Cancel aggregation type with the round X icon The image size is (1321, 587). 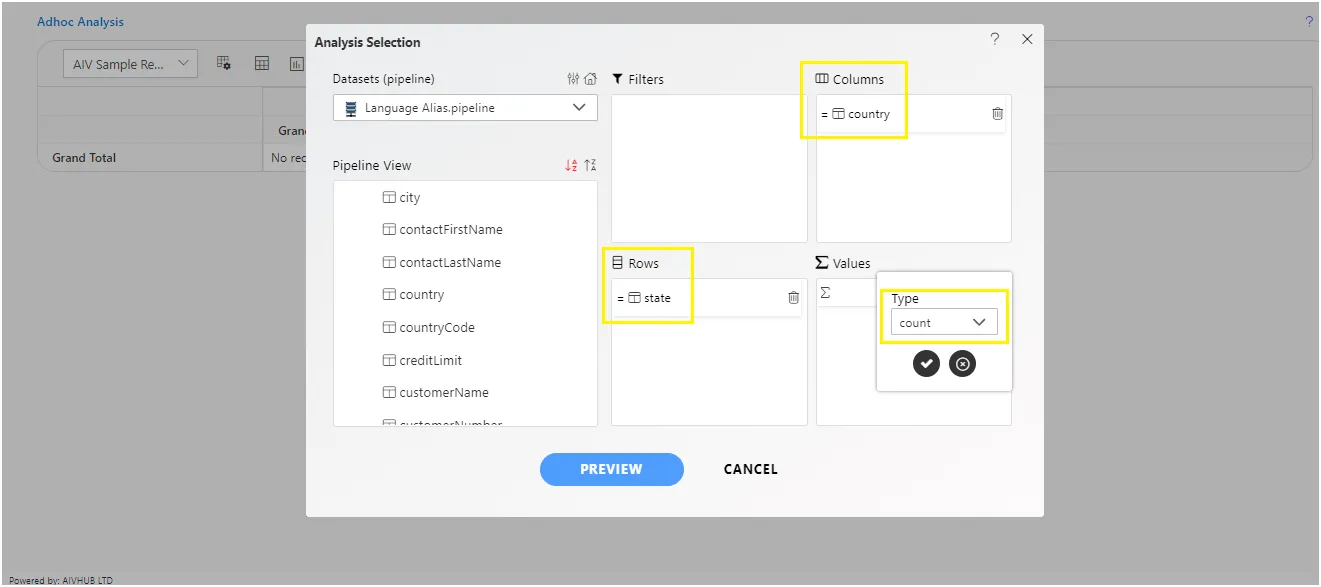(x=962, y=364)
